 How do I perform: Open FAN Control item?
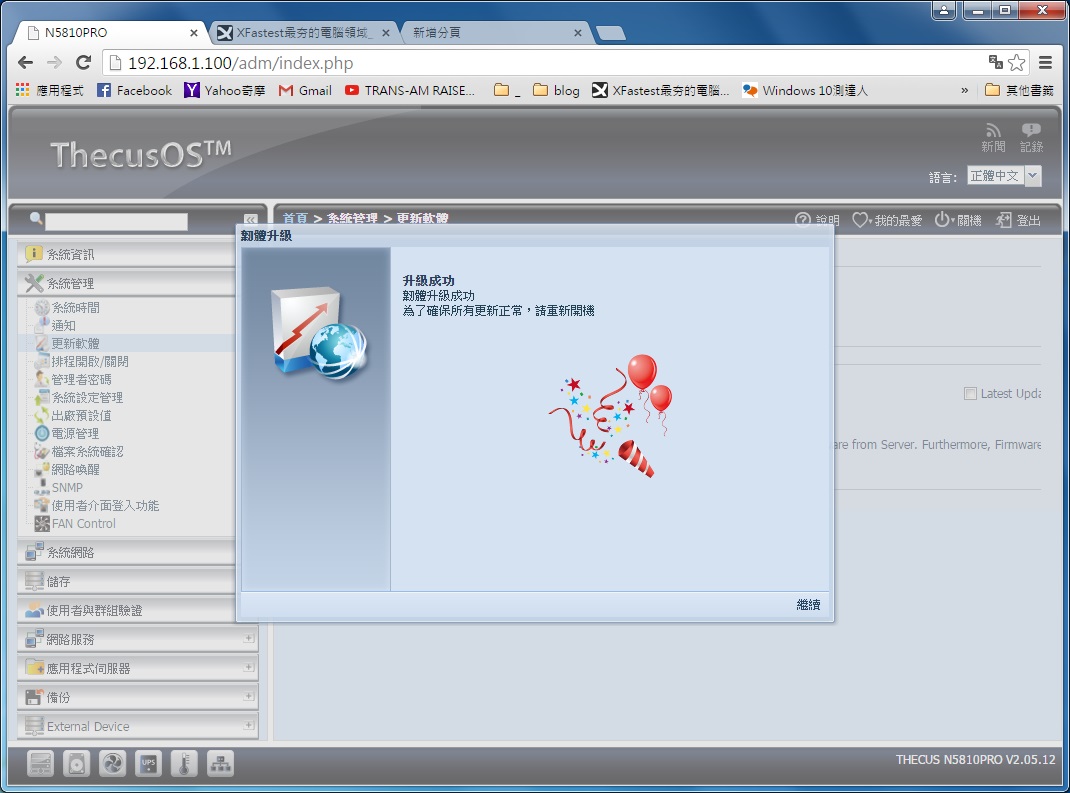83,523
